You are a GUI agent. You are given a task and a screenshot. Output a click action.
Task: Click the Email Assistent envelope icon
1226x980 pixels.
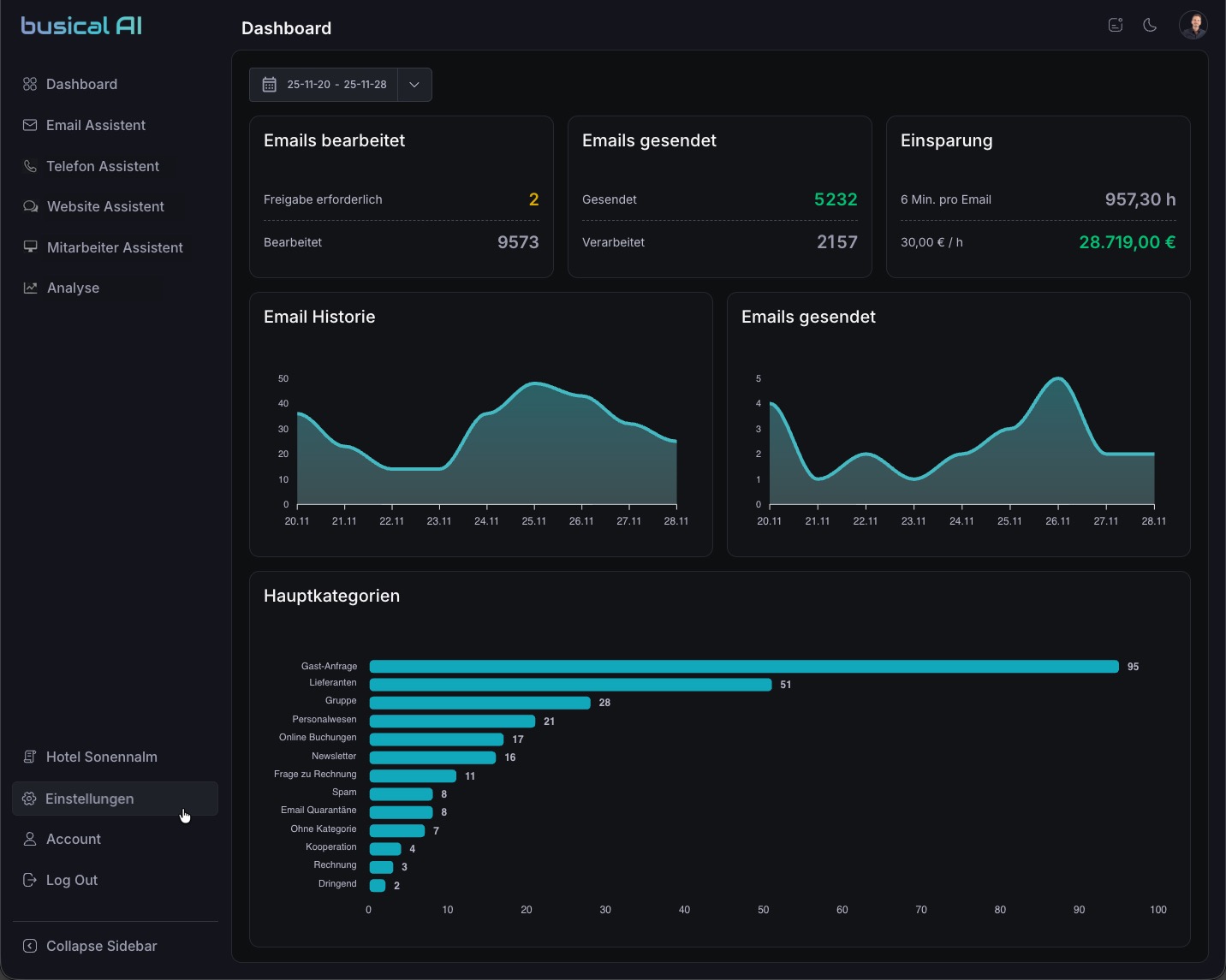tap(30, 125)
